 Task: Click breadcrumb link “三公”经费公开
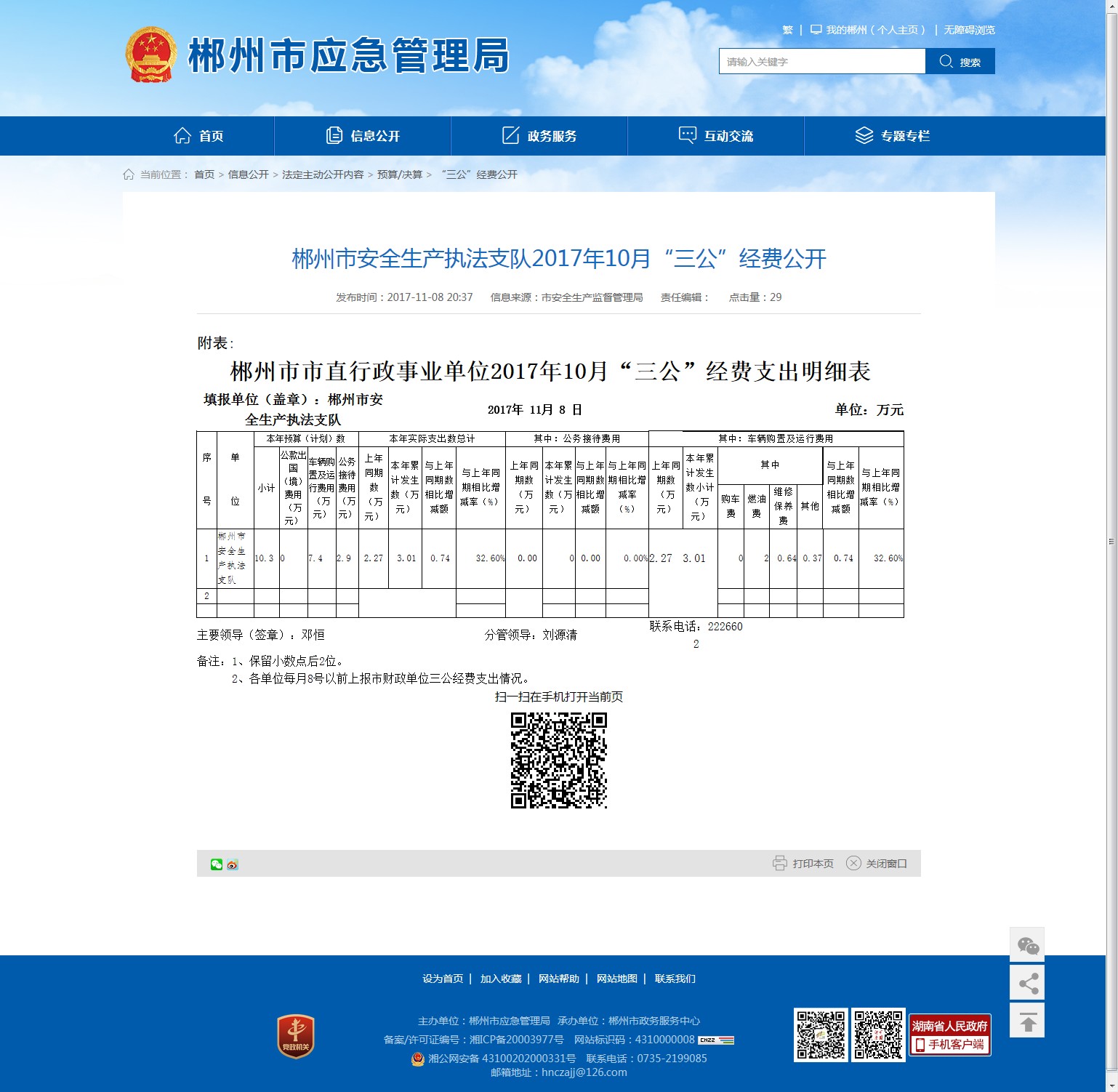coord(479,174)
